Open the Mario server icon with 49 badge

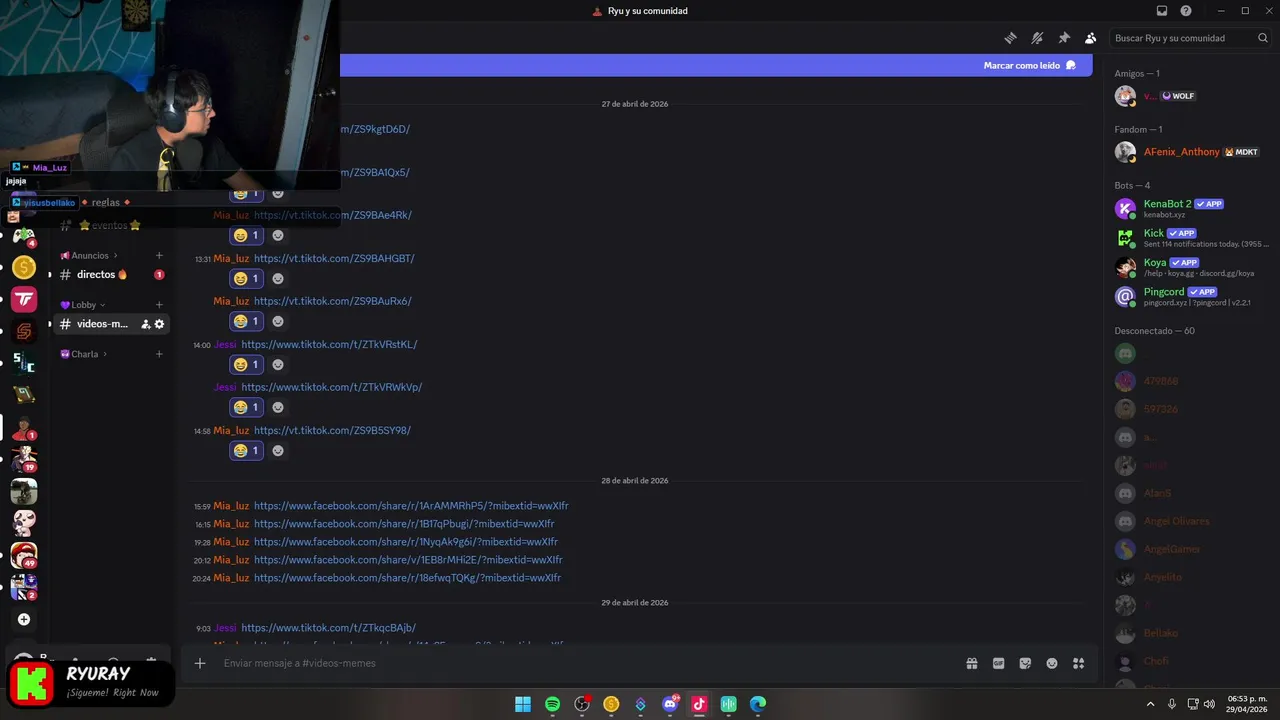tap(24, 555)
